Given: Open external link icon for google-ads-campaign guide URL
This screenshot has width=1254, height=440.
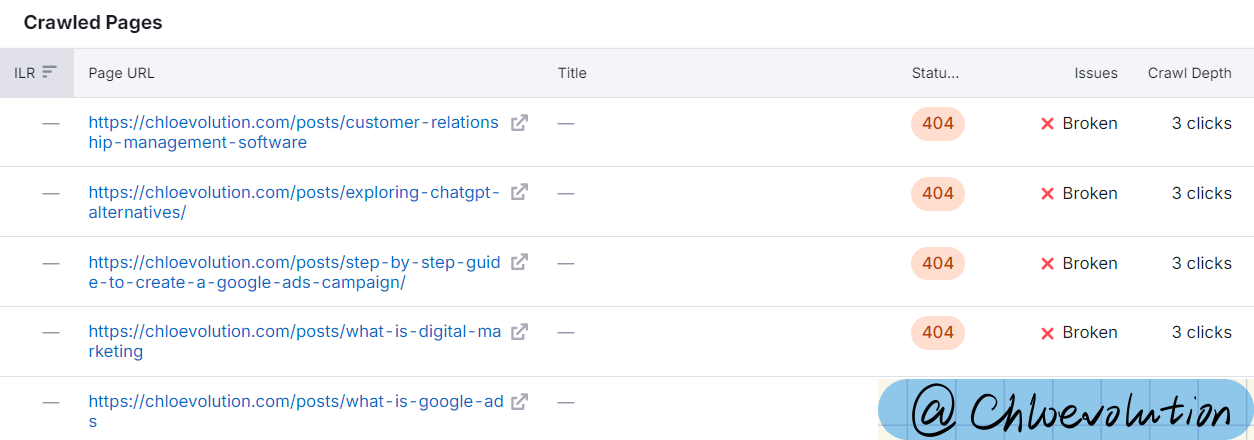Looking at the screenshot, I should point(519,262).
